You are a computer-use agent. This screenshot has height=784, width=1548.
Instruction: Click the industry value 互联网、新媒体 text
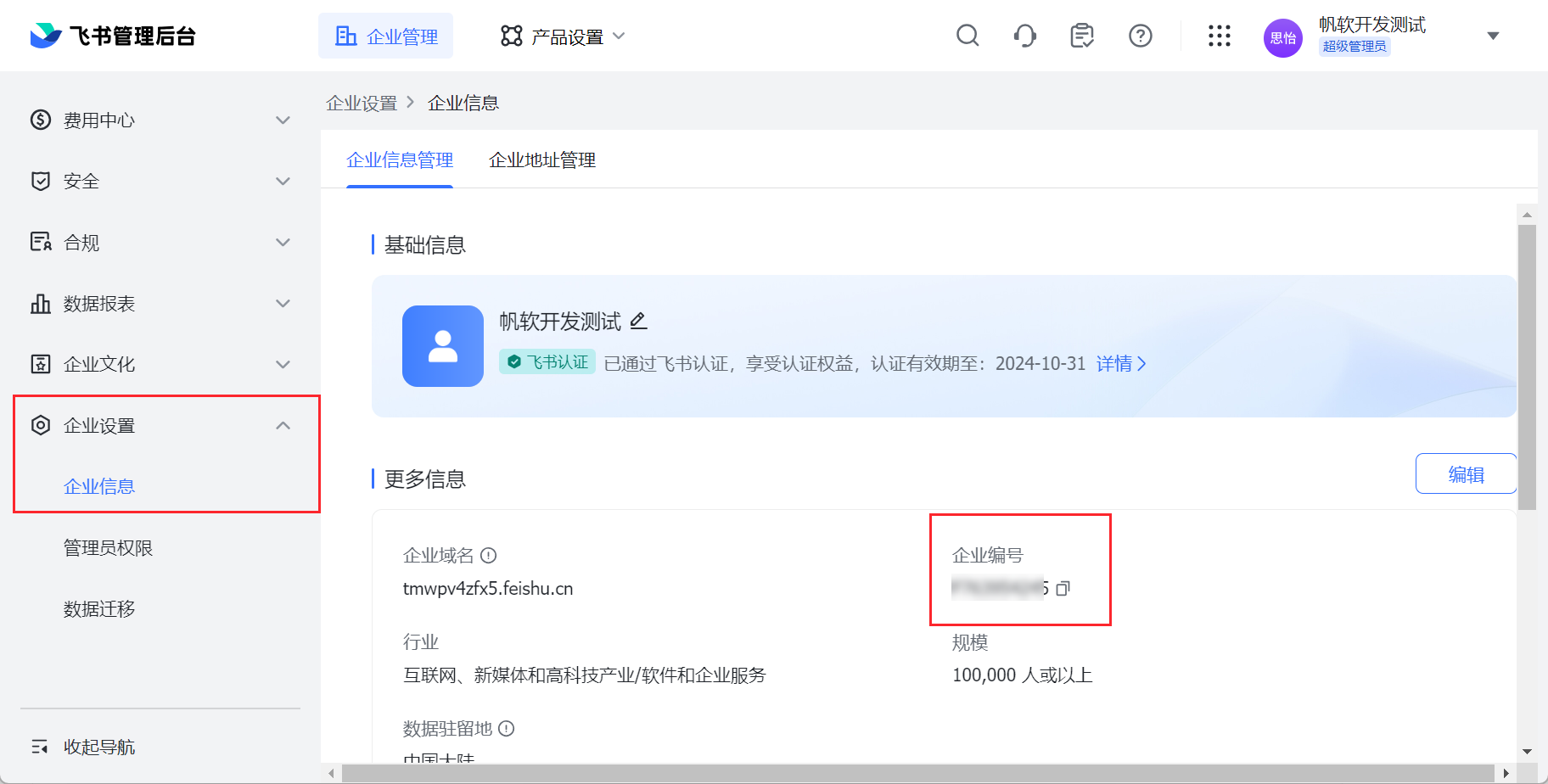(x=585, y=675)
